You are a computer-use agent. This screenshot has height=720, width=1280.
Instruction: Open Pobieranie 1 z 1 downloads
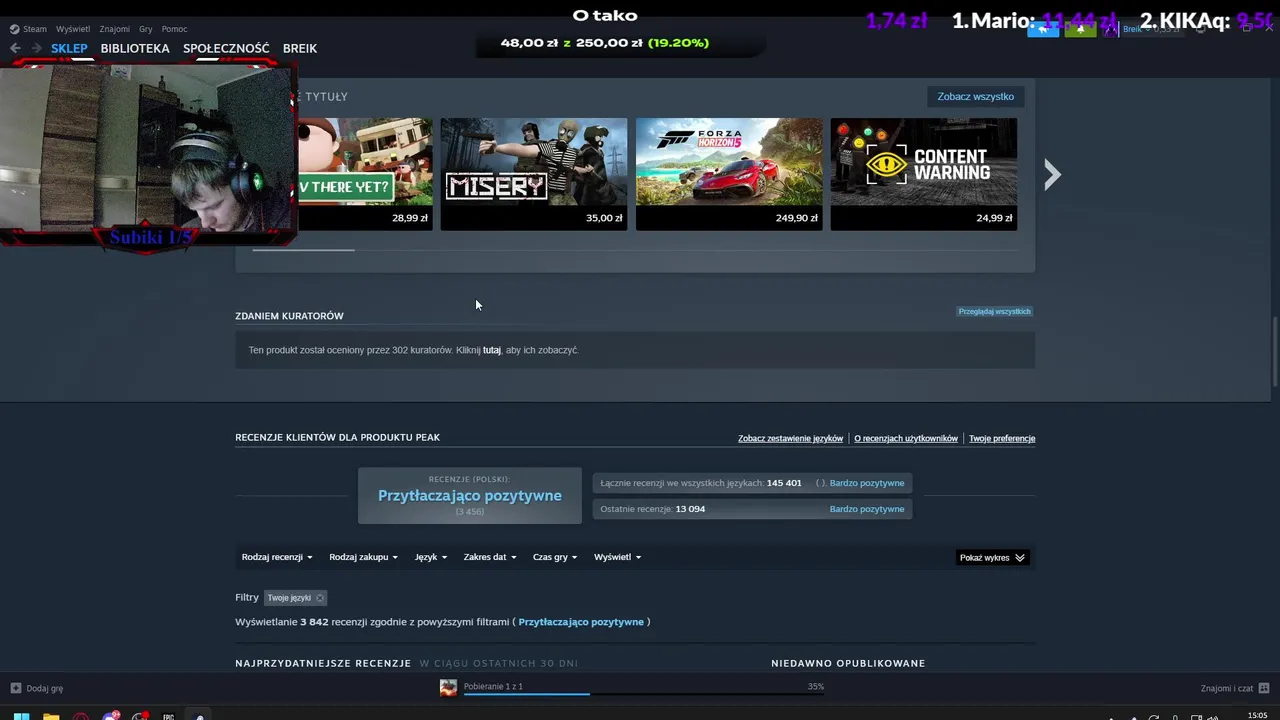493,686
